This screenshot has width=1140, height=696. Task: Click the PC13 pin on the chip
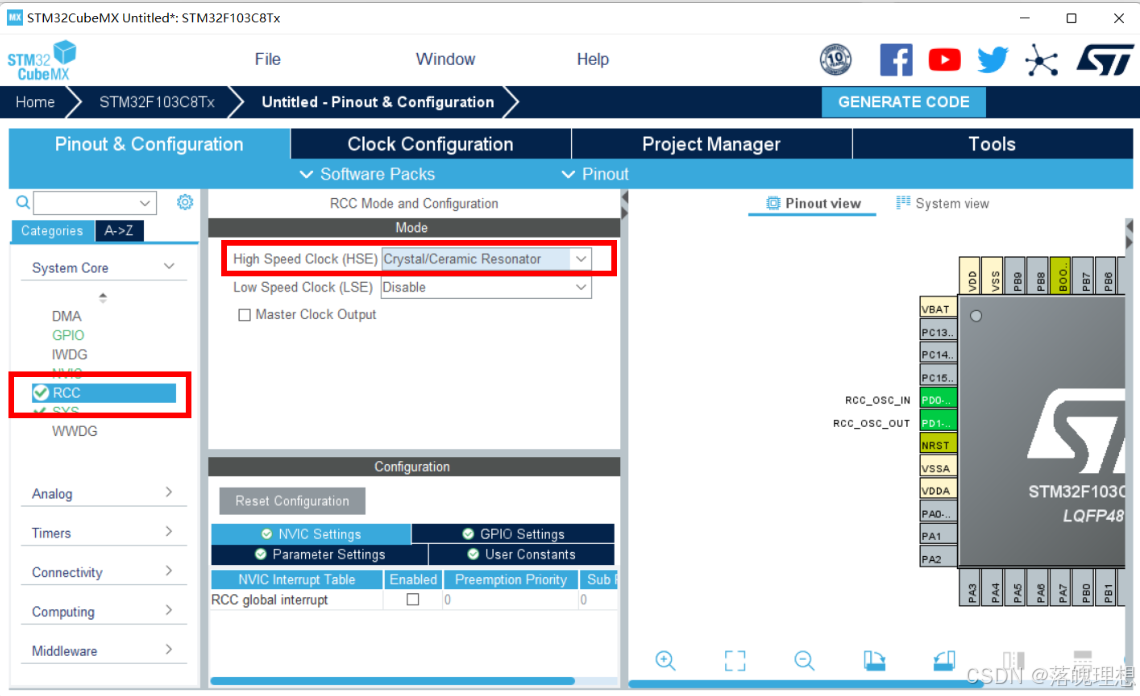click(938, 332)
